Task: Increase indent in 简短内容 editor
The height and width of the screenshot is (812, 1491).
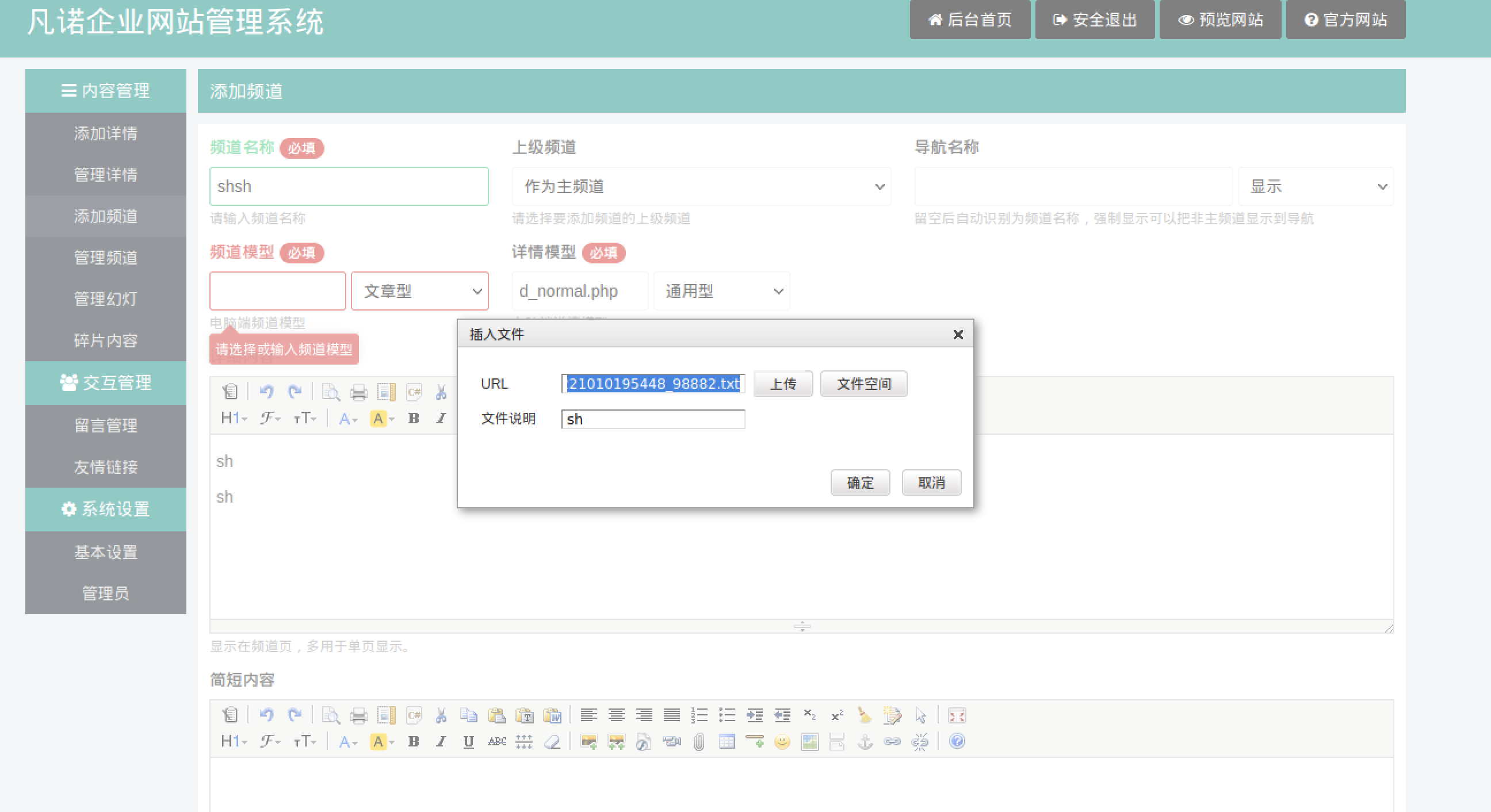Action: point(755,715)
